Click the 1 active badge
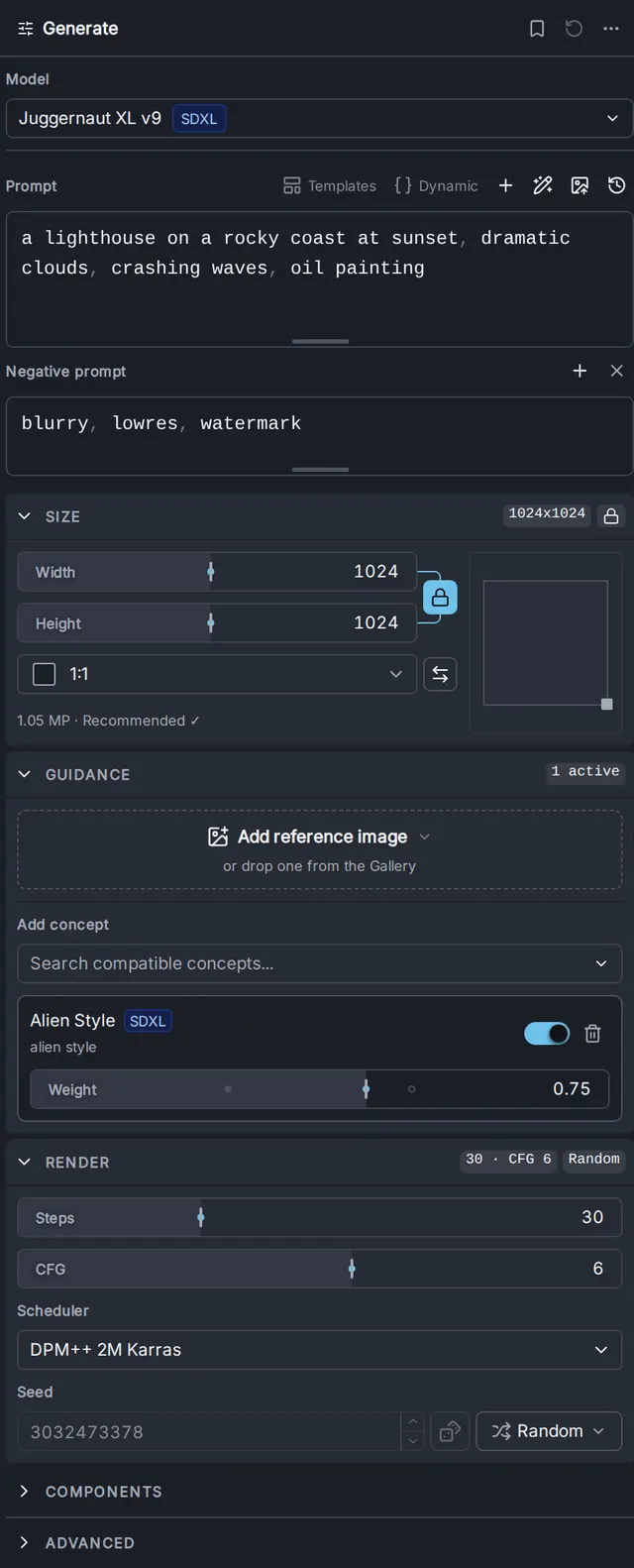The width and height of the screenshot is (634, 1568). point(585,771)
